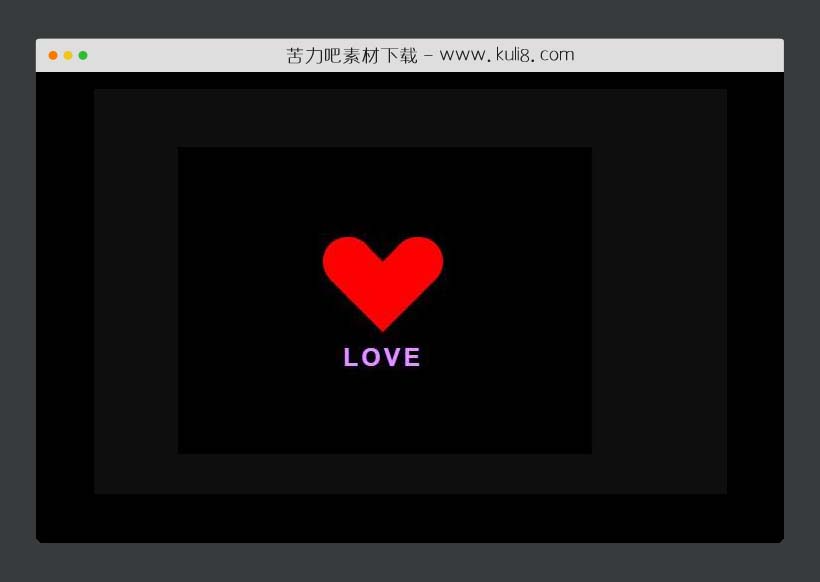Click the bottom pointed tip of the heart

click(383, 324)
